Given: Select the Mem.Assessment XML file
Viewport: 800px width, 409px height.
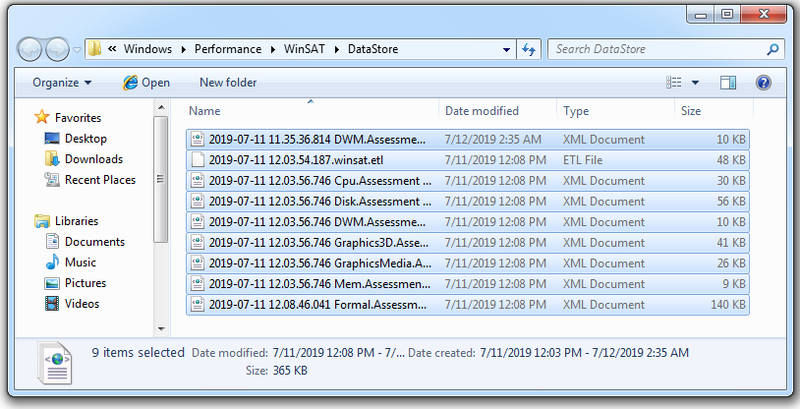Looking at the screenshot, I should point(468,284).
